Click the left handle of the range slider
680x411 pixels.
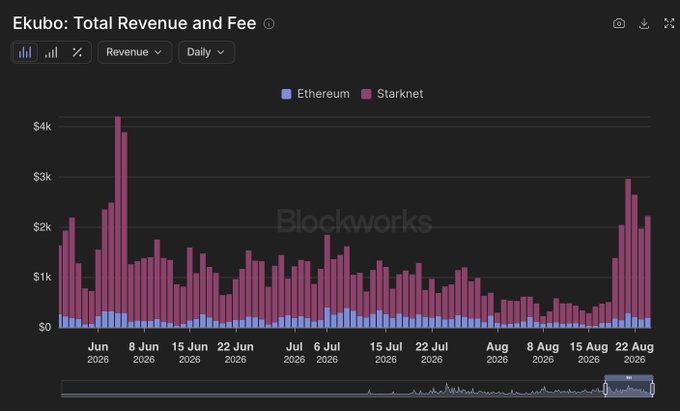pos(605,388)
